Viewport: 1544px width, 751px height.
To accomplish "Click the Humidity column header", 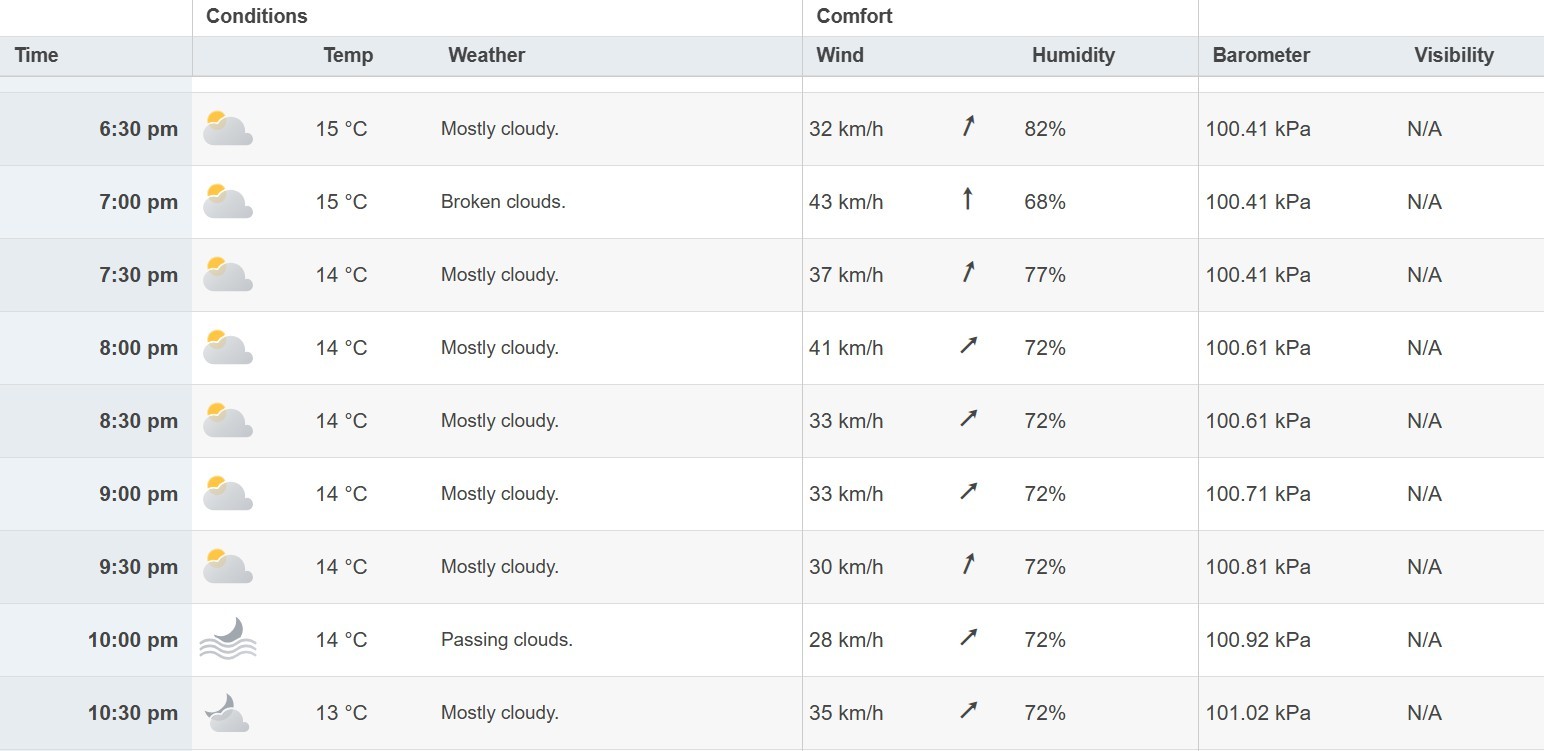I will point(1073,55).
